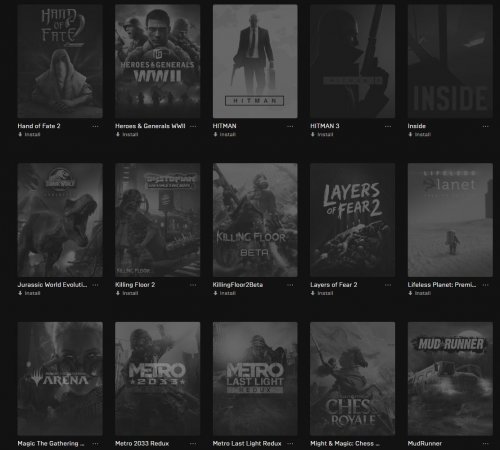Open the Inside game cover
The height and width of the screenshot is (450, 500).
(x=450, y=61)
